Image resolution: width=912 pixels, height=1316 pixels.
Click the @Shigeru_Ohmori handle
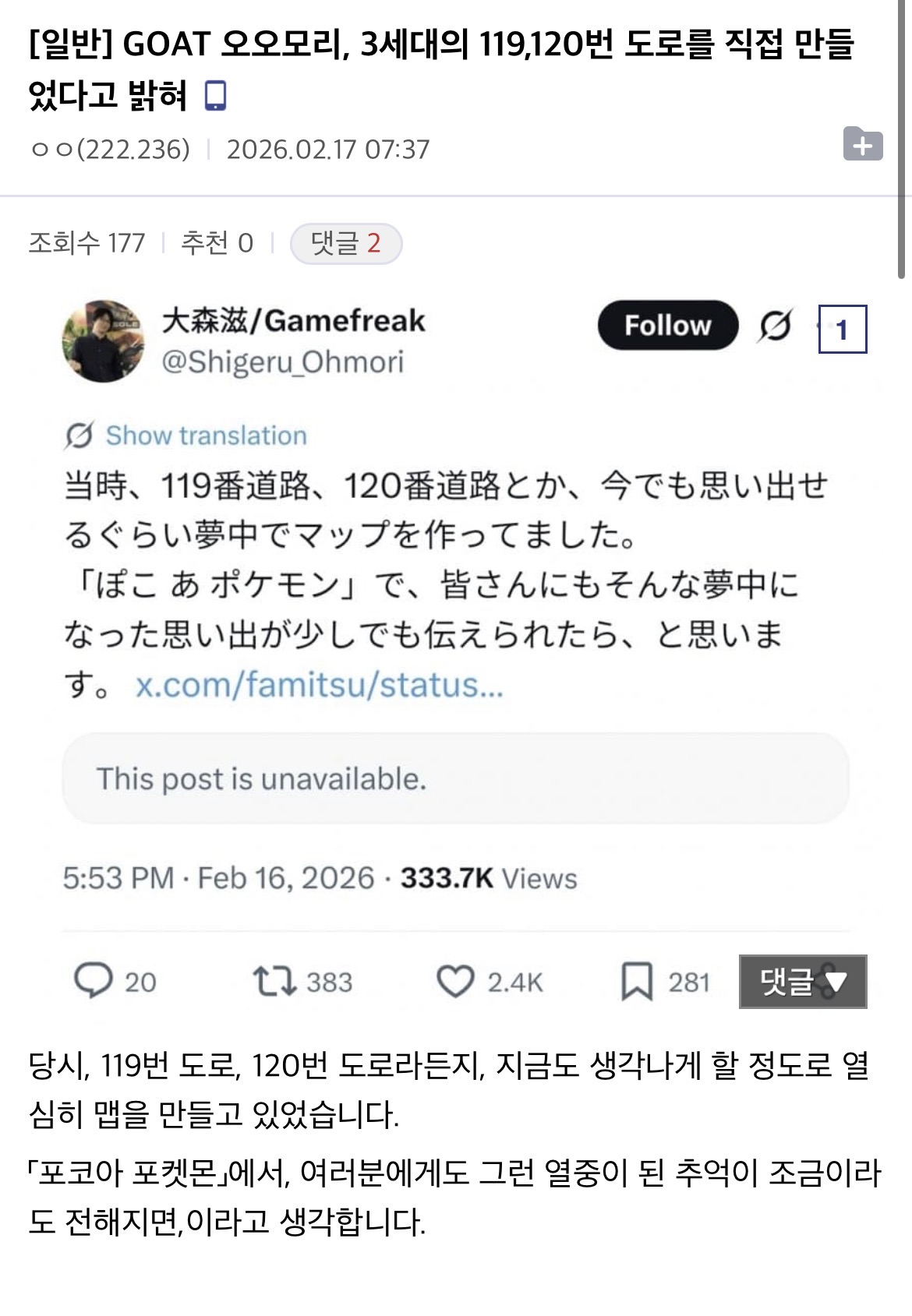(282, 362)
